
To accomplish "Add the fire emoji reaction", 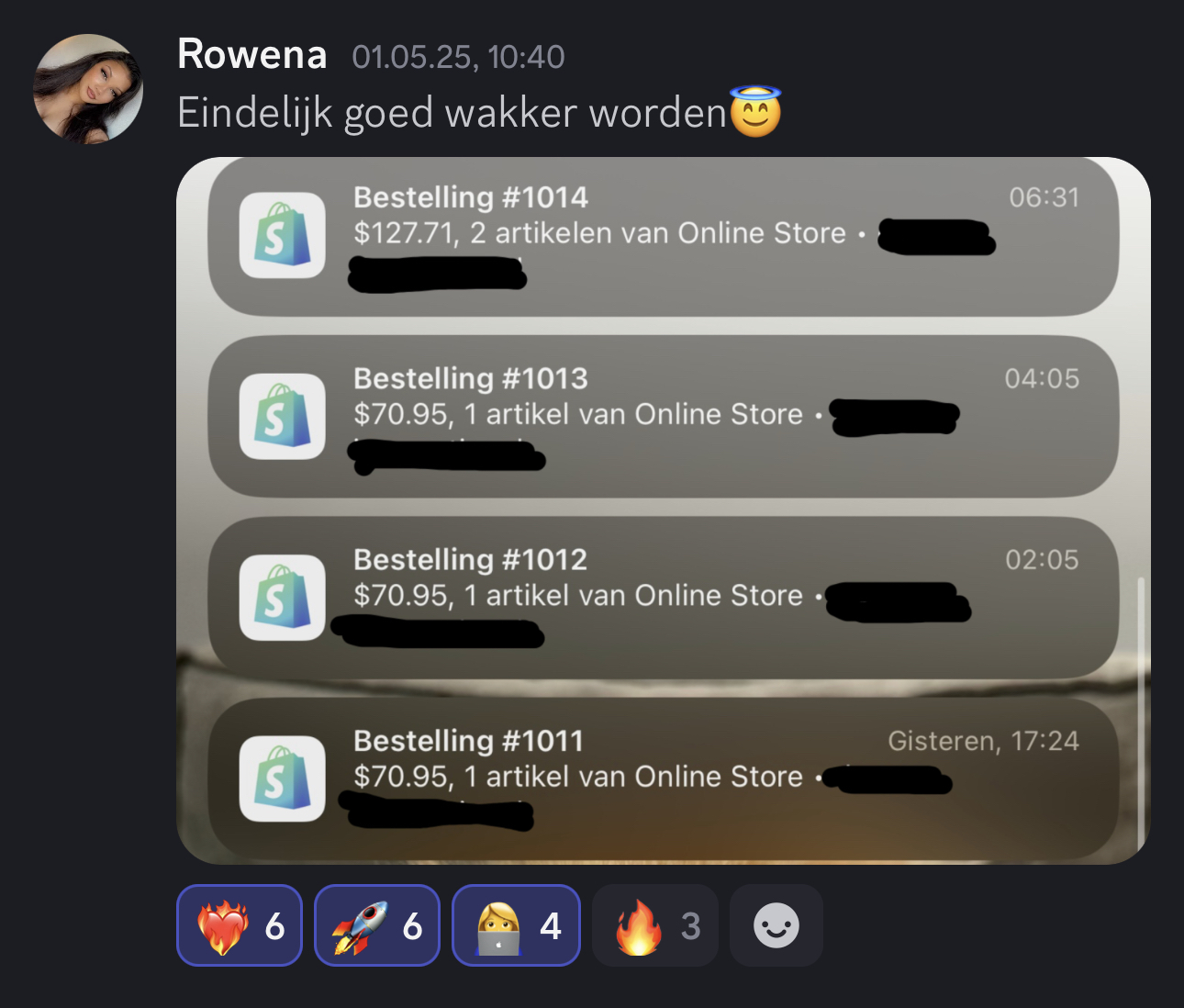I will pos(655,925).
